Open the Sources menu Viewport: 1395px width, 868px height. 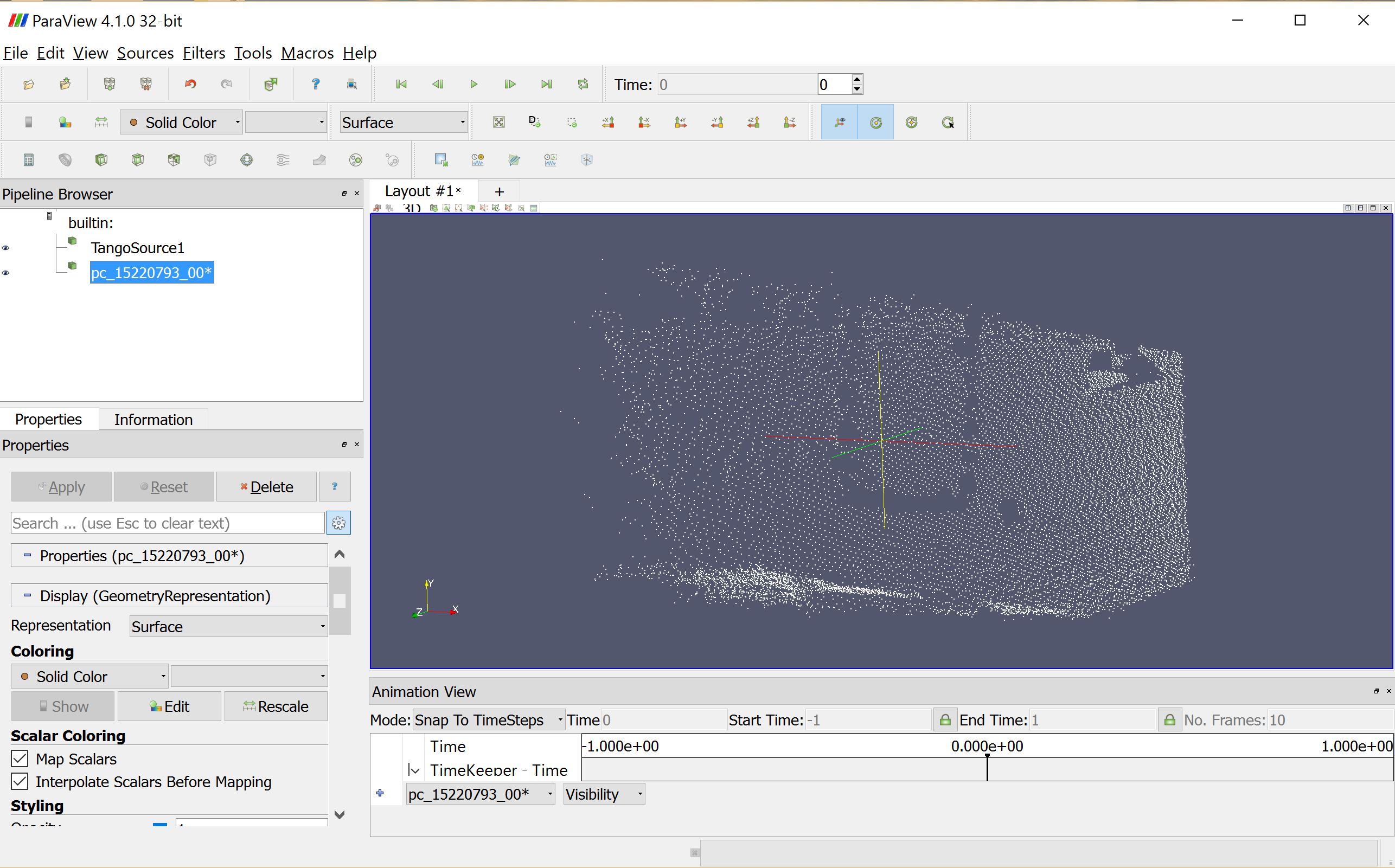(145, 53)
